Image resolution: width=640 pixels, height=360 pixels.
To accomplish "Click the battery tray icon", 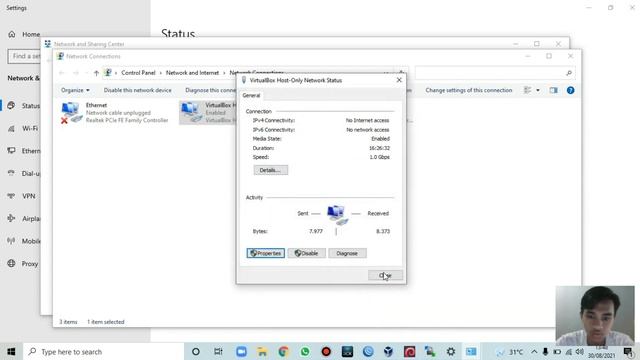I will coord(557,351).
